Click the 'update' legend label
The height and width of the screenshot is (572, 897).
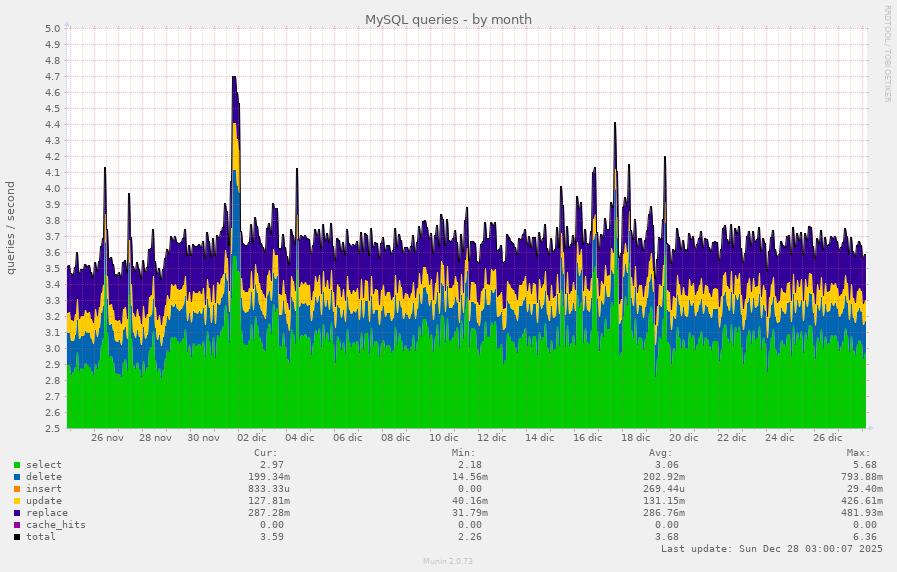[43, 501]
